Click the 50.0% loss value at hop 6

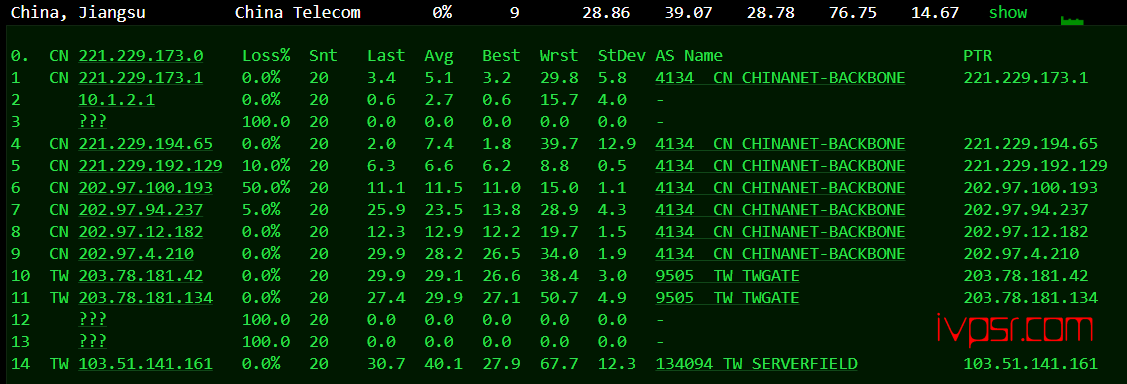pyautogui.click(x=266, y=188)
